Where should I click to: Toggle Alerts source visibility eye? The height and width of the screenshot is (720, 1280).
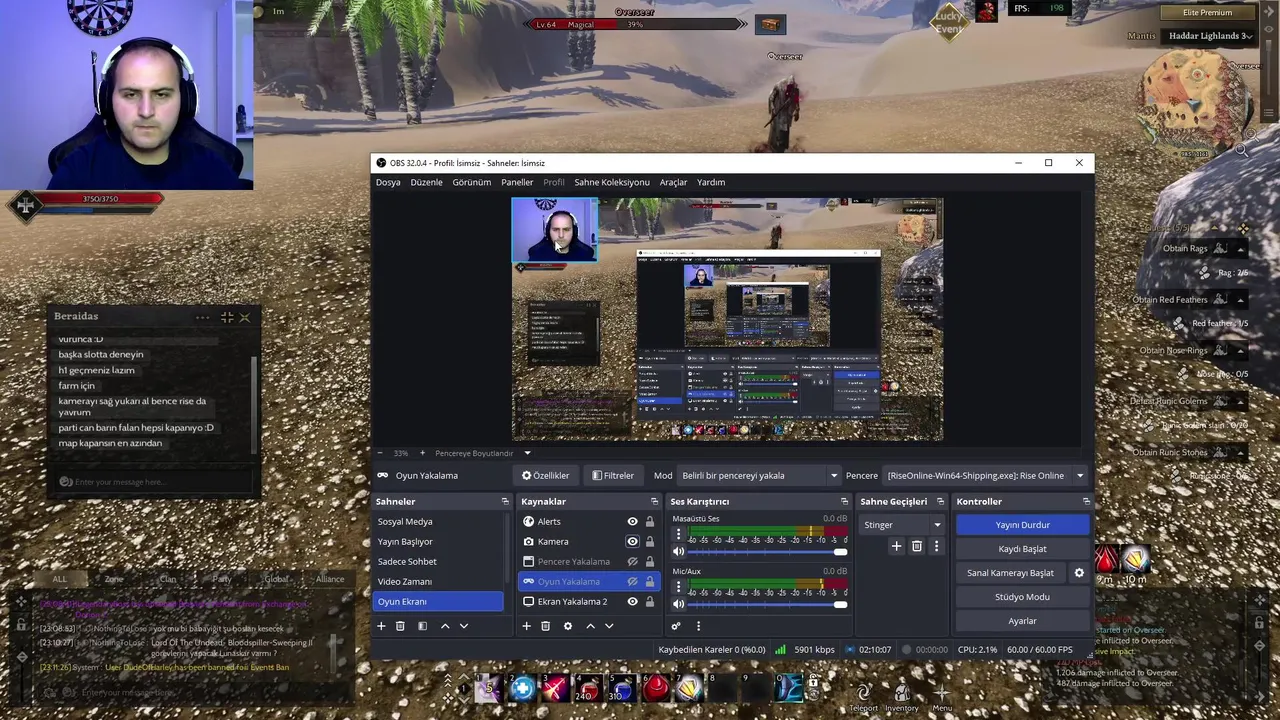tap(632, 521)
